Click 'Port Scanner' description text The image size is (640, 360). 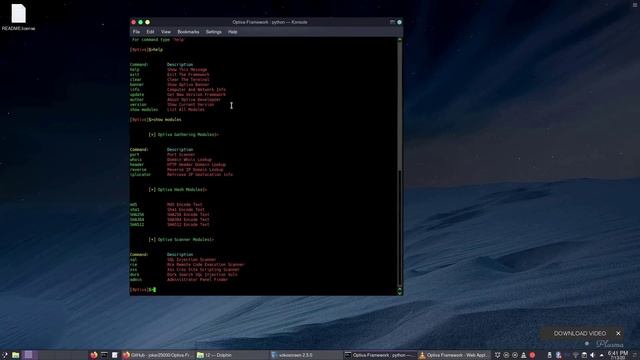click(x=181, y=155)
